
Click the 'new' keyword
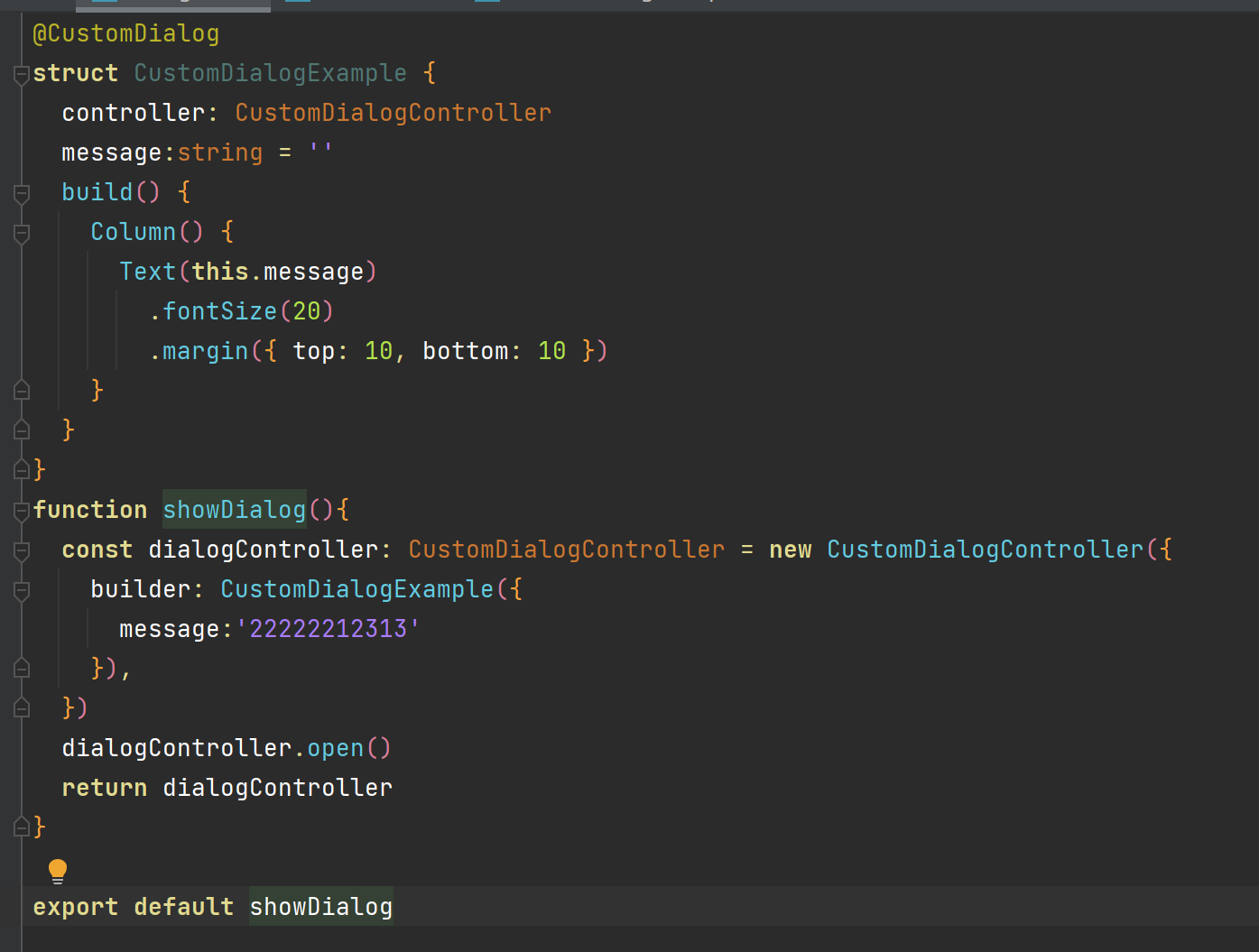pyautogui.click(x=791, y=550)
